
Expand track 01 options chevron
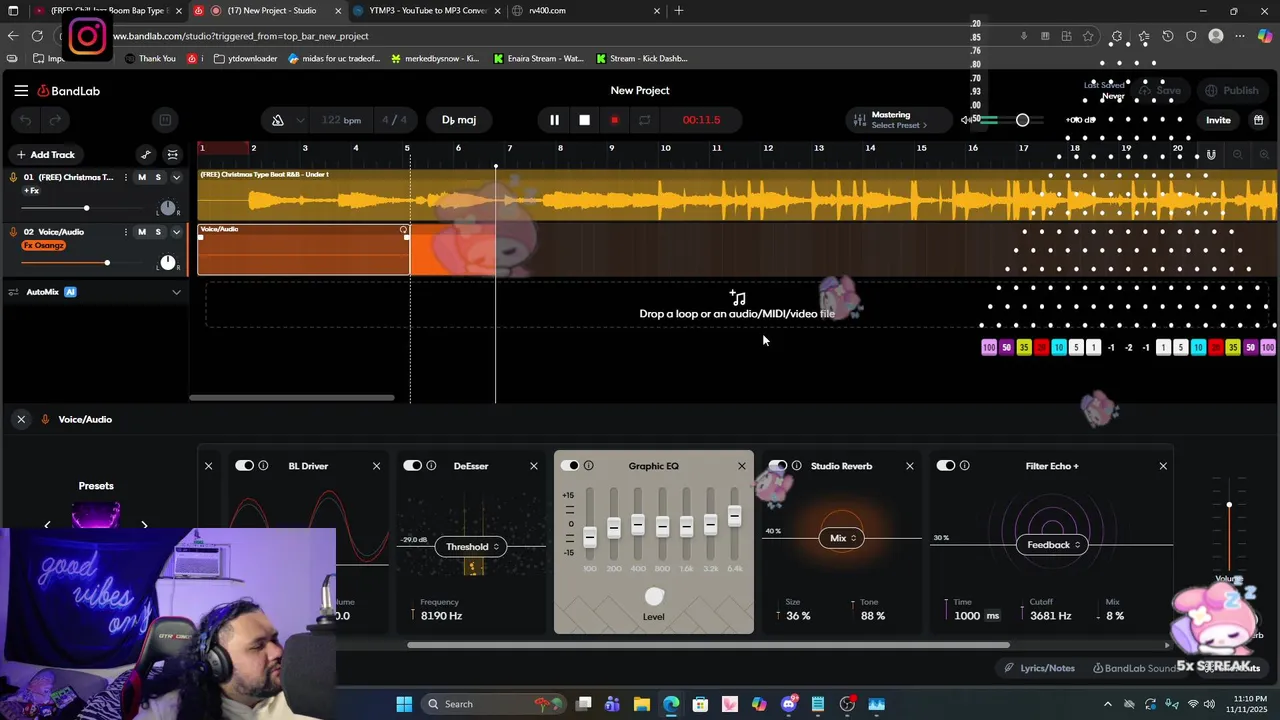[176, 177]
